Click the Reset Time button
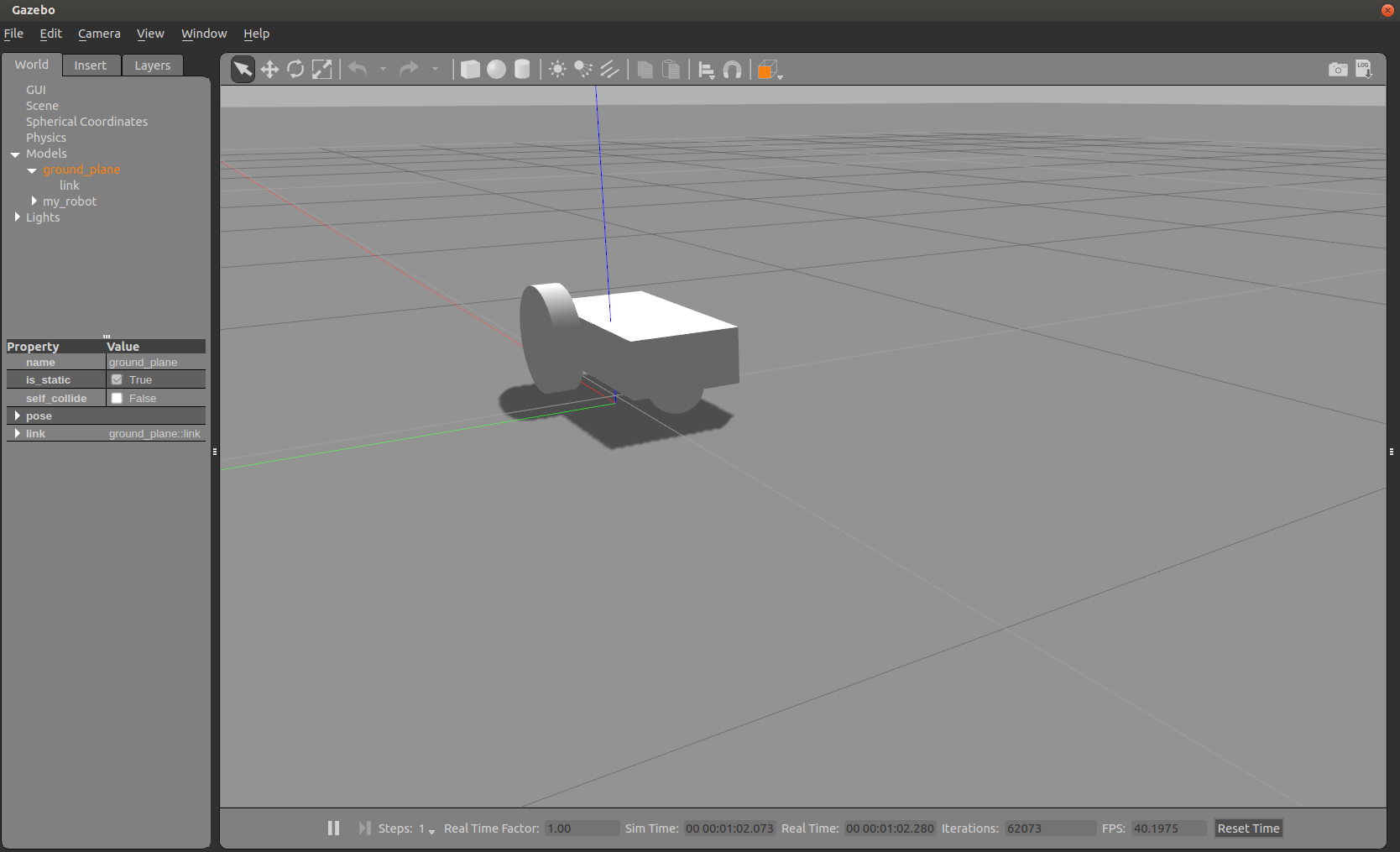Screen dimensions: 1400x852 (1249, 828)
